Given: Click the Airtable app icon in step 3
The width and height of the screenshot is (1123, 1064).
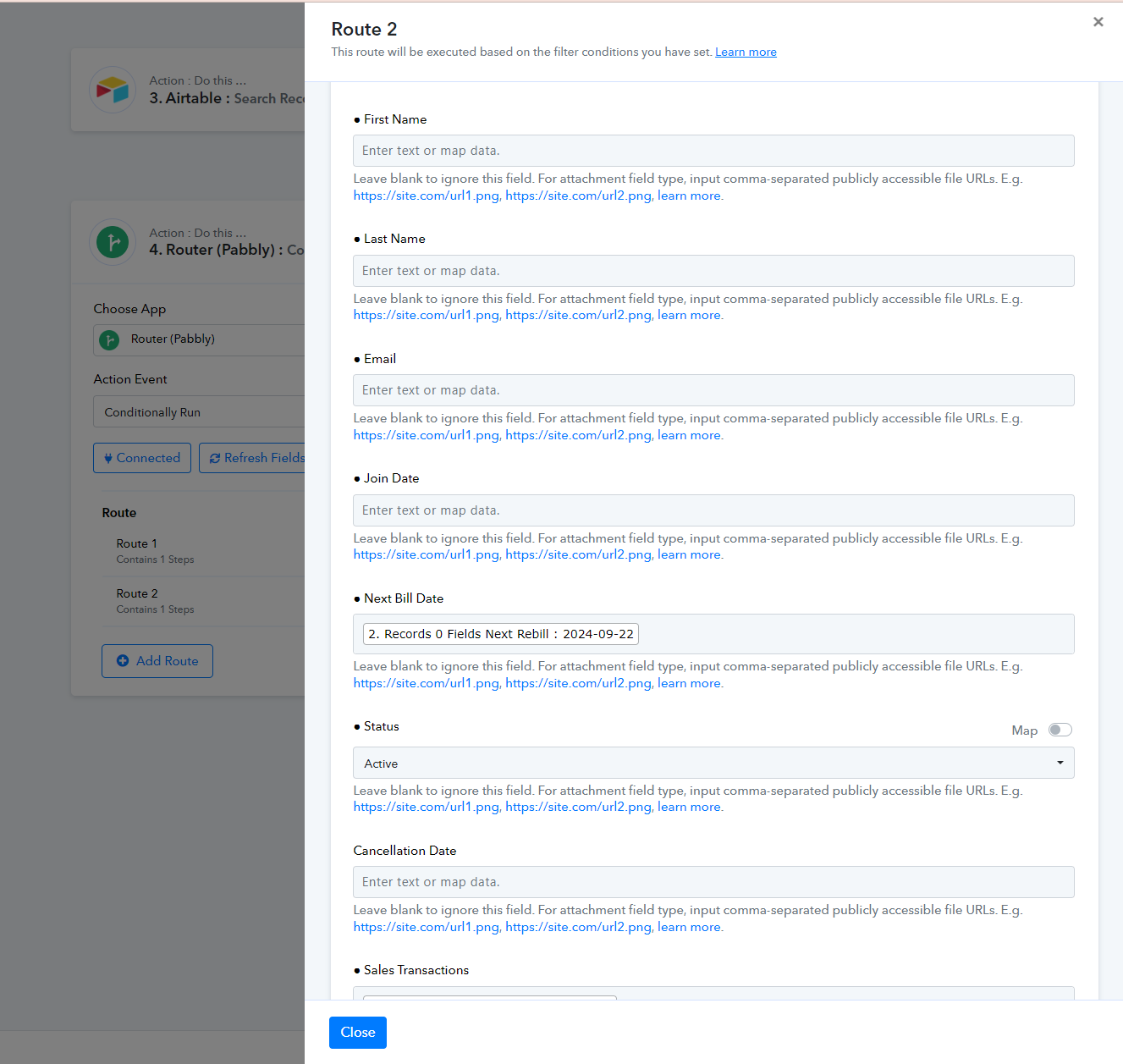Looking at the screenshot, I should tap(113, 90).
